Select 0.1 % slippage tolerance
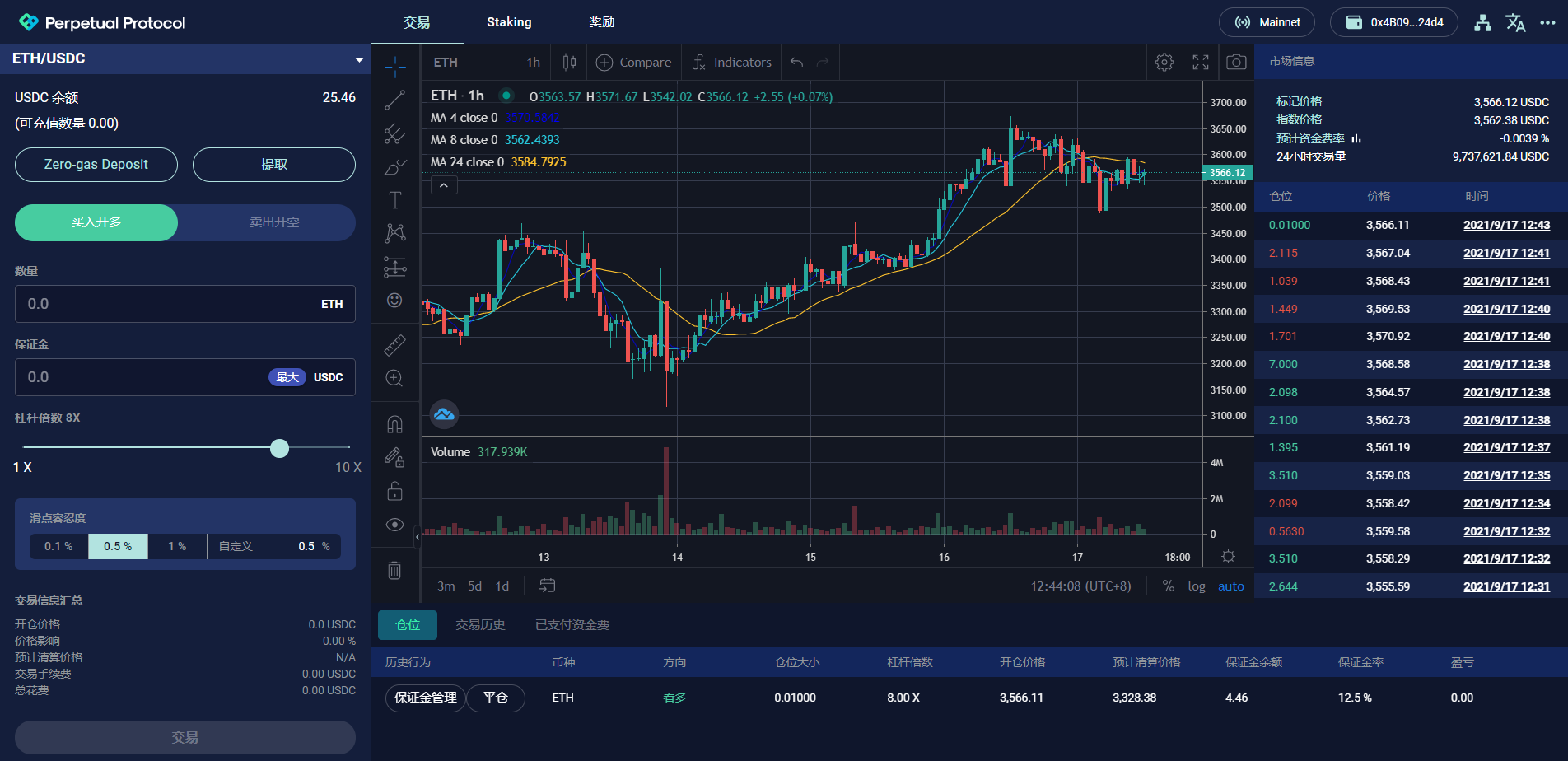Viewport: 1568px width, 761px height. pos(58,547)
